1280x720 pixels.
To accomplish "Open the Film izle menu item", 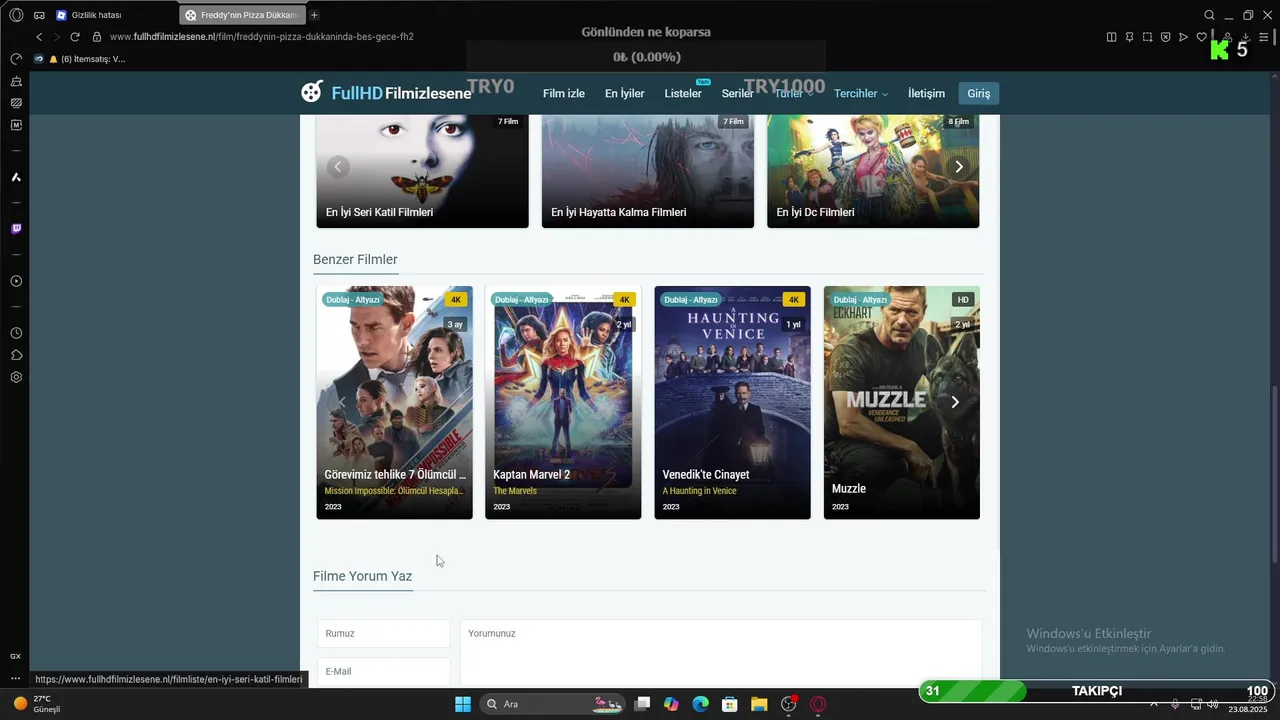I will tap(564, 93).
